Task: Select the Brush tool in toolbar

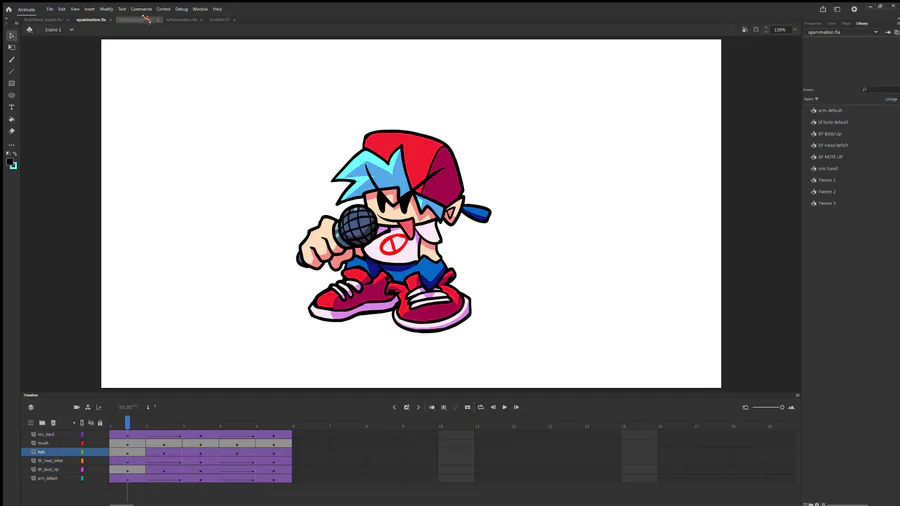Action: tap(11, 60)
